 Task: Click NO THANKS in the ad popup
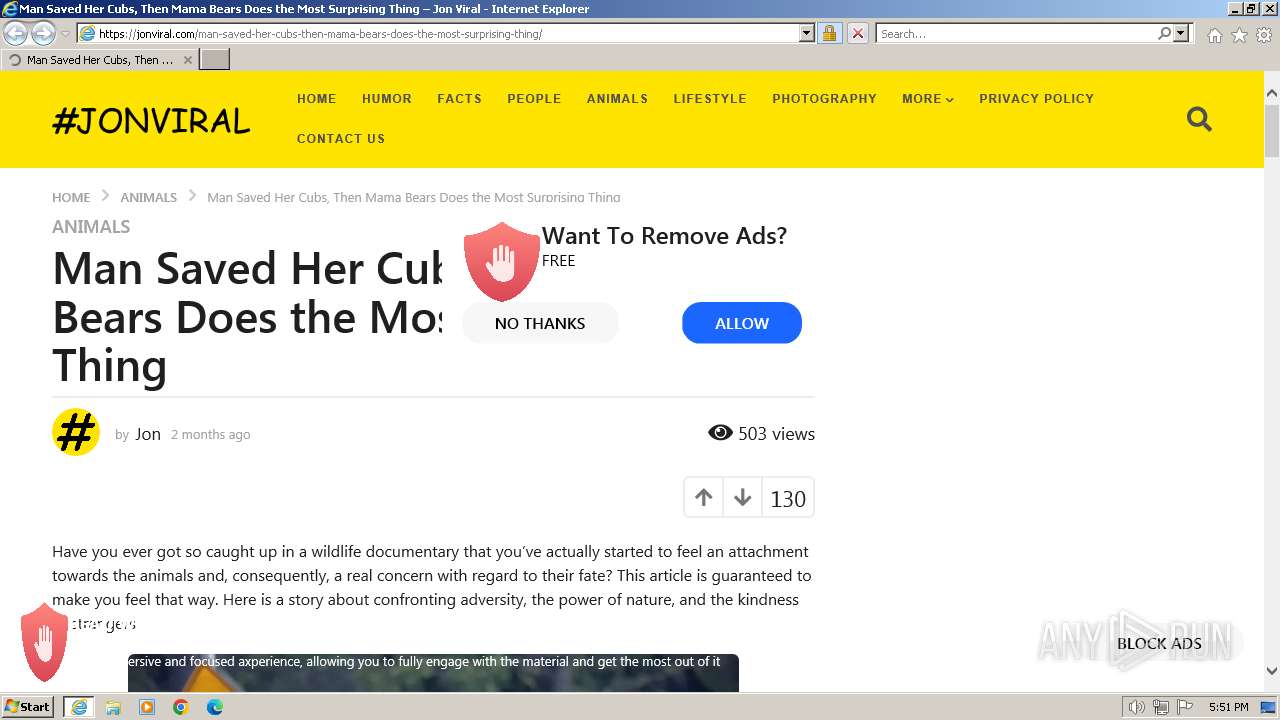click(x=540, y=323)
